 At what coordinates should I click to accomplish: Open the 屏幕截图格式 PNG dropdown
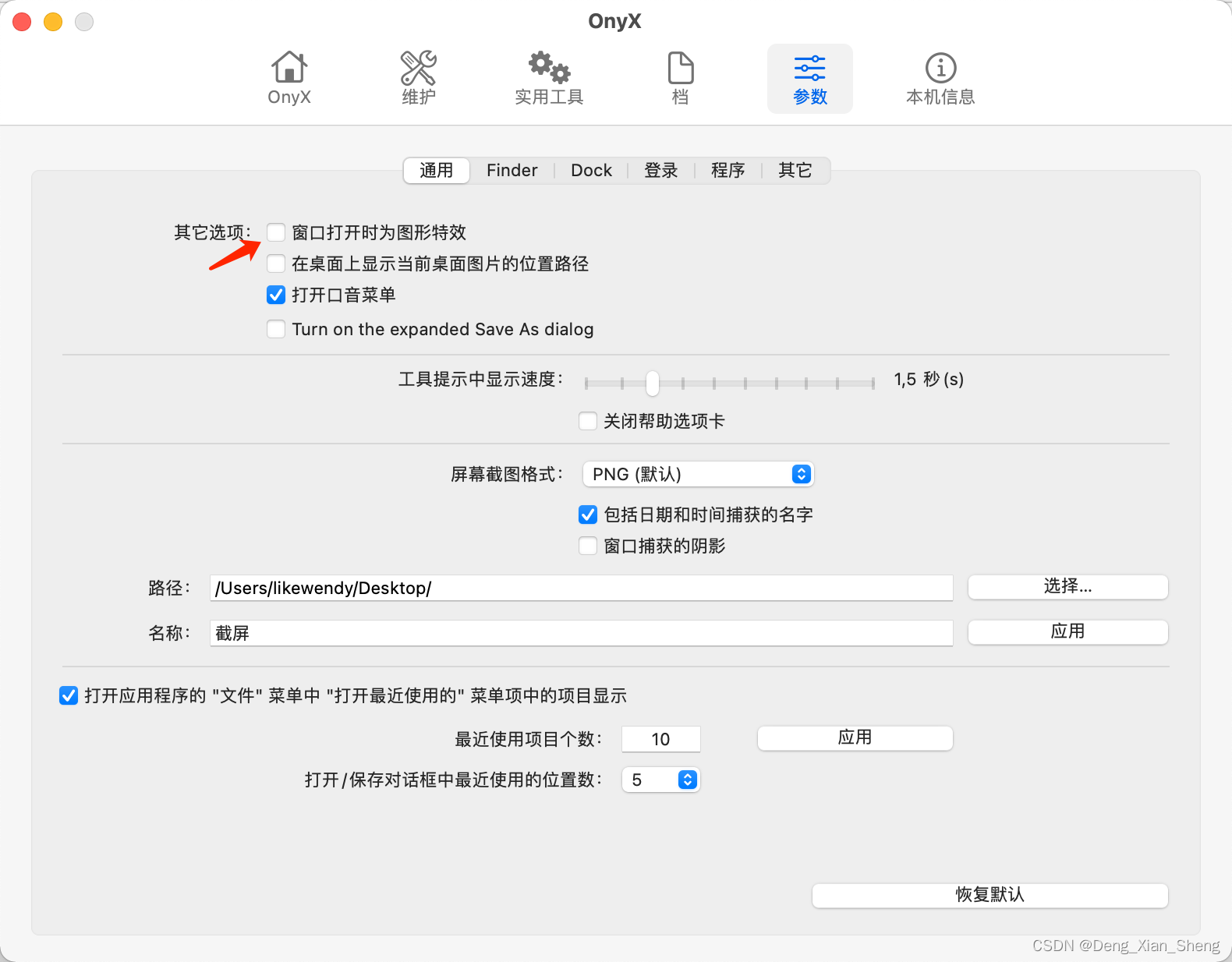click(x=699, y=474)
